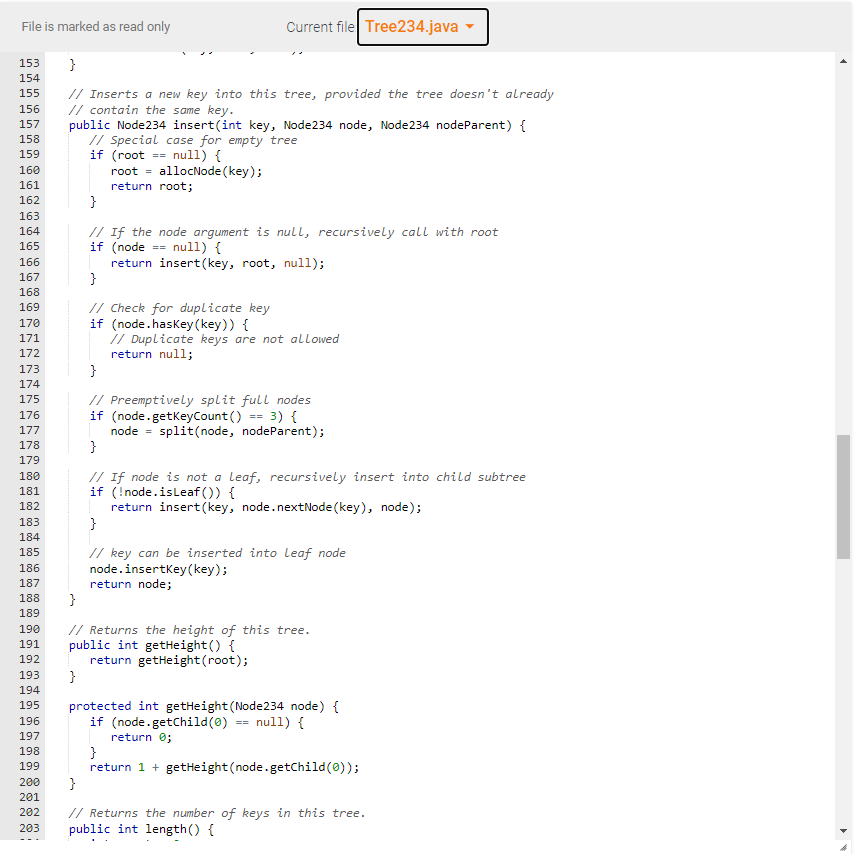The image size is (856, 855).
Task: Click the scrollbar down arrow at bottom right
Action: [x=843, y=831]
